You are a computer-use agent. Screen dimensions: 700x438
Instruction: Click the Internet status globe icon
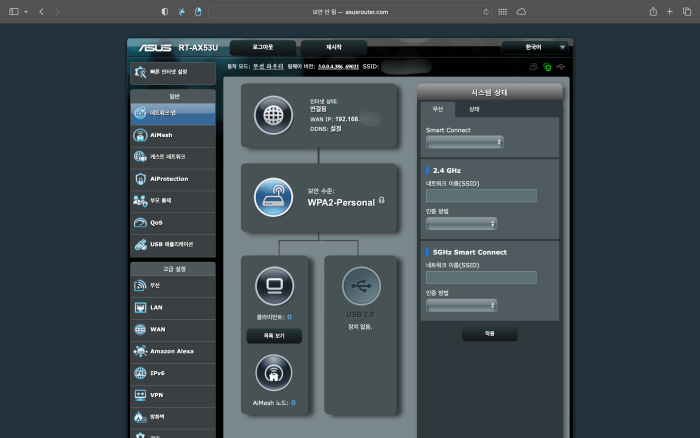tap(273, 115)
